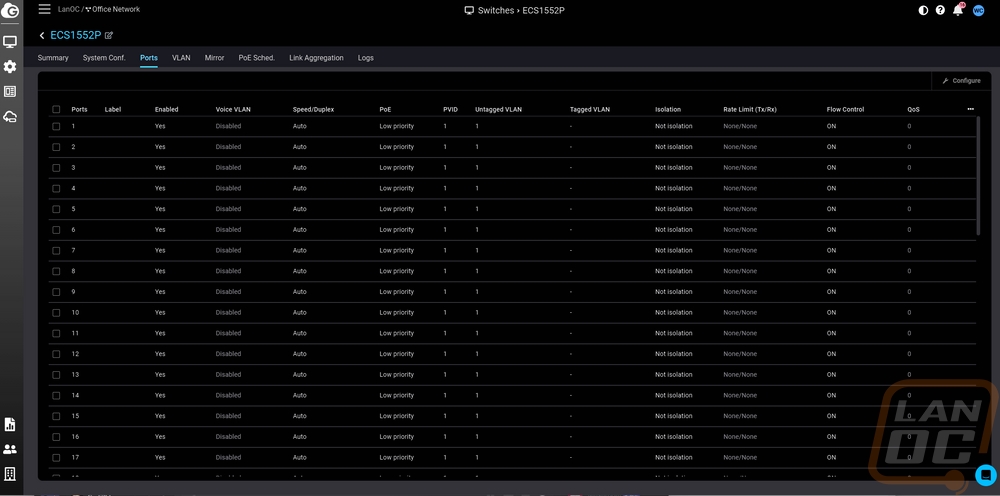The height and width of the screenshot is (496, 1000).
Task: Open the three-dot column options menu
Action: 970,109
